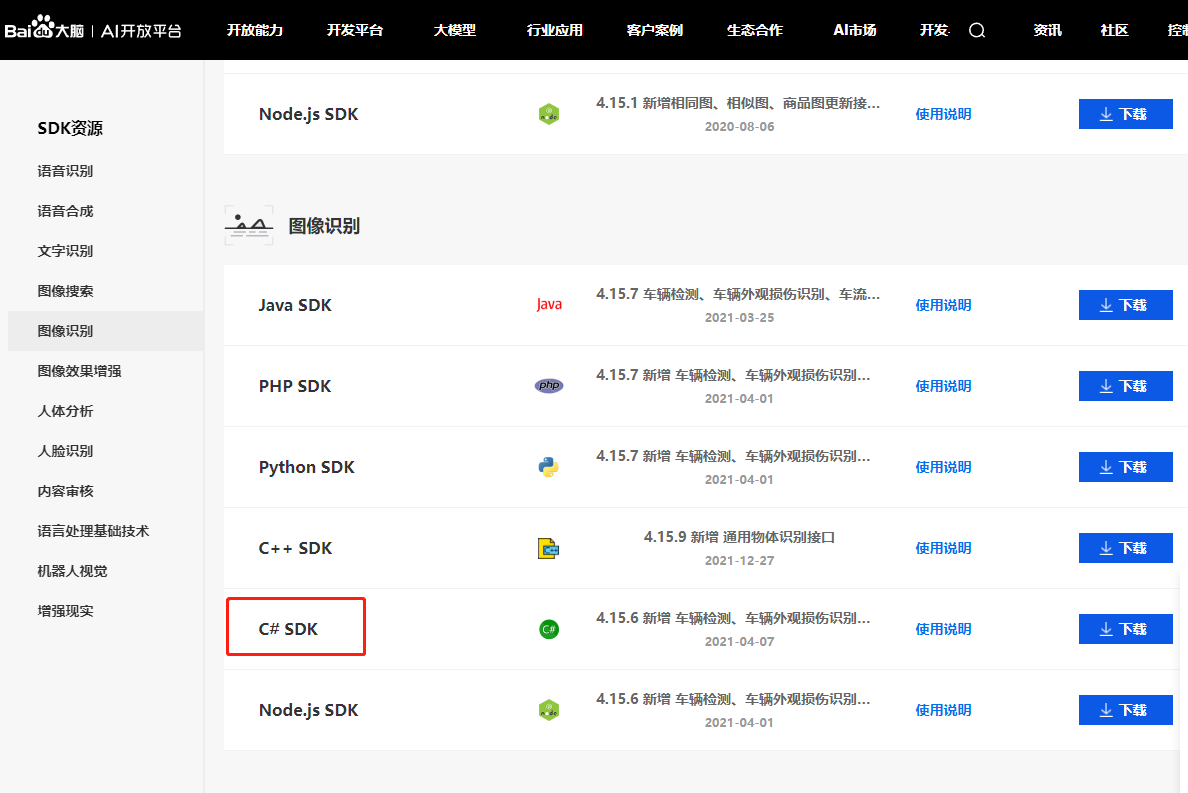Click the C++ SDK logo icon

(548, 548)
